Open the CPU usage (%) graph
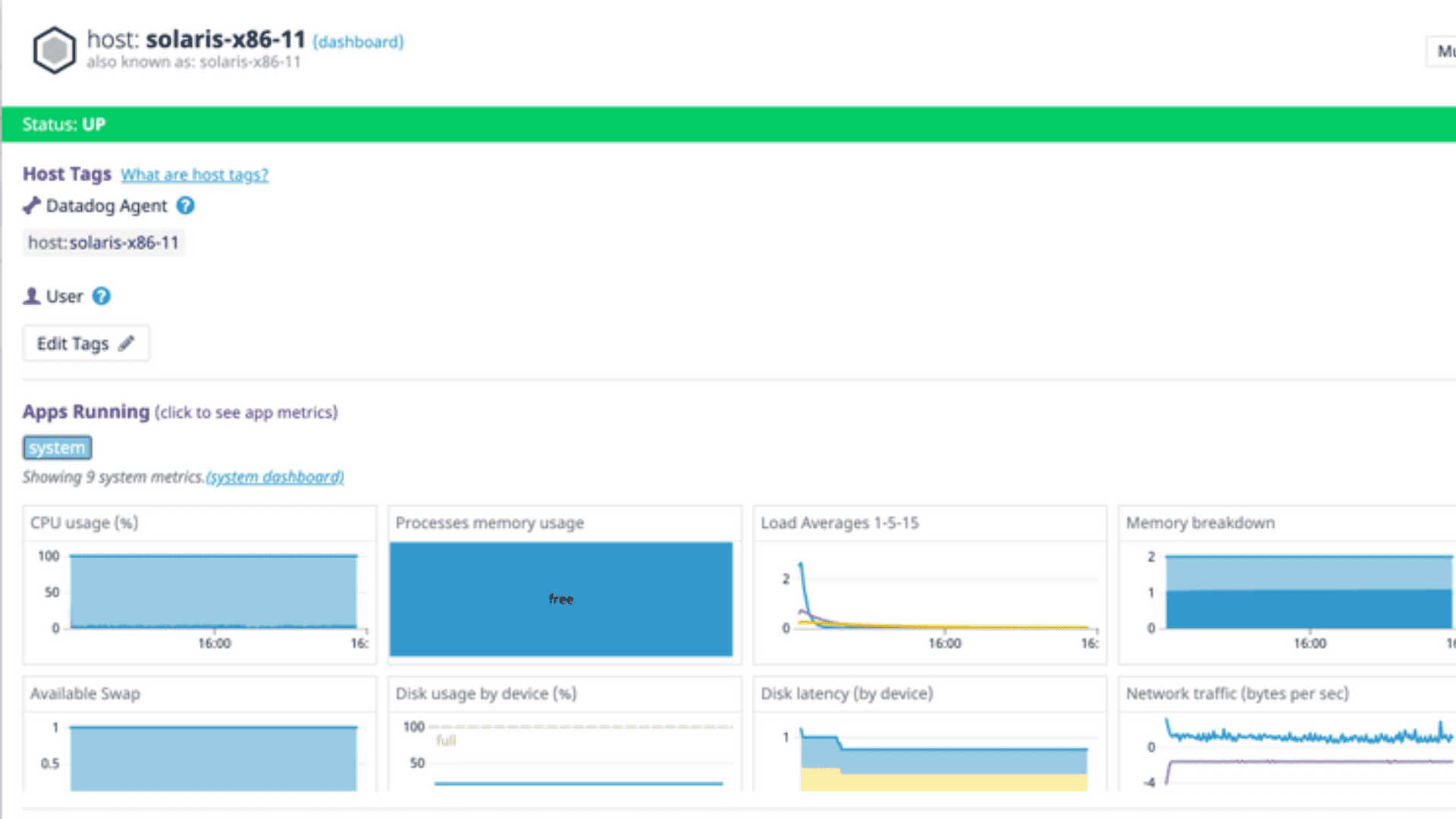This screenshot has height=819, width=1456. click(200, 585)
